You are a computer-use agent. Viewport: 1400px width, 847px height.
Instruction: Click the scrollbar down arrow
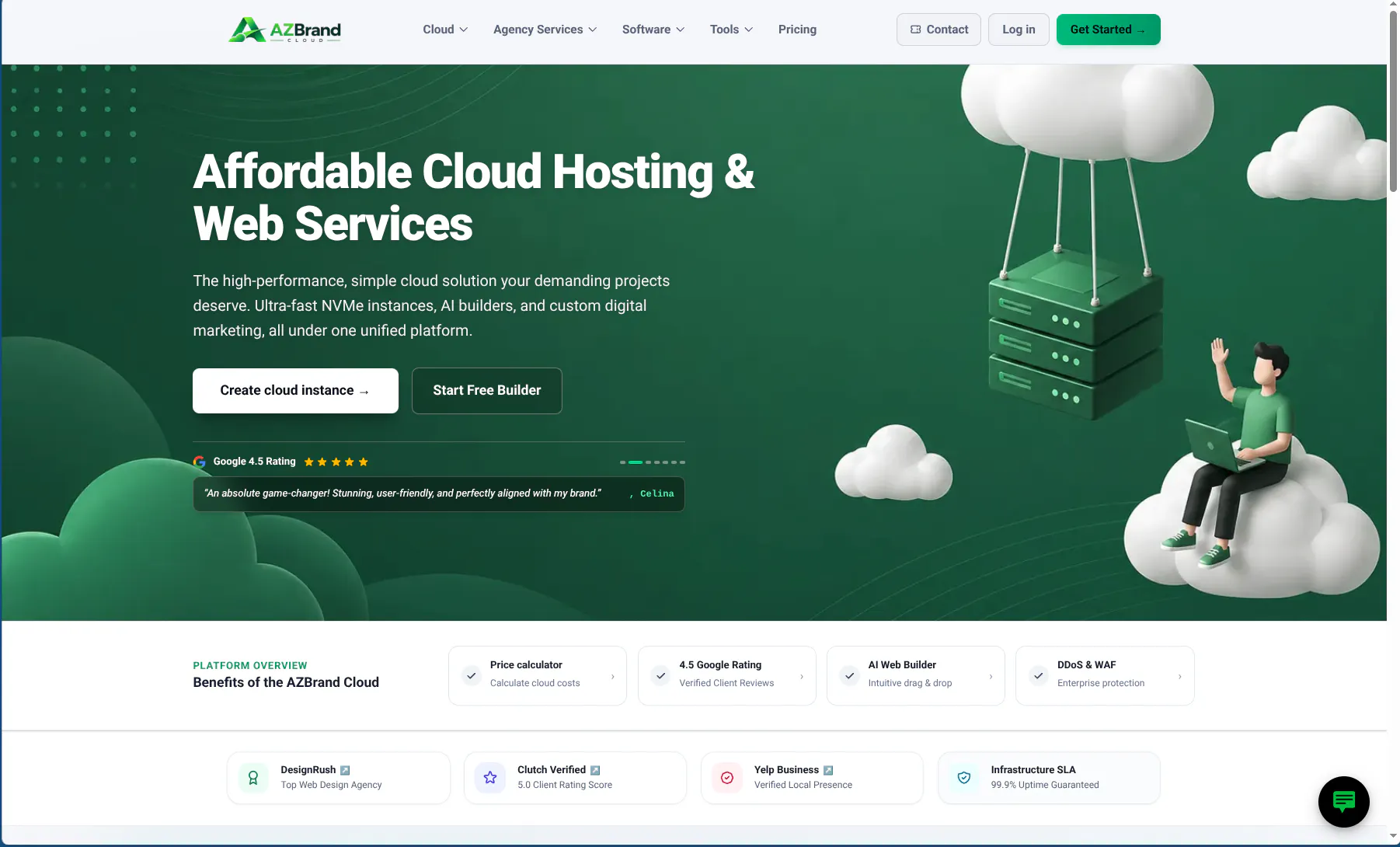(1393, 837)
